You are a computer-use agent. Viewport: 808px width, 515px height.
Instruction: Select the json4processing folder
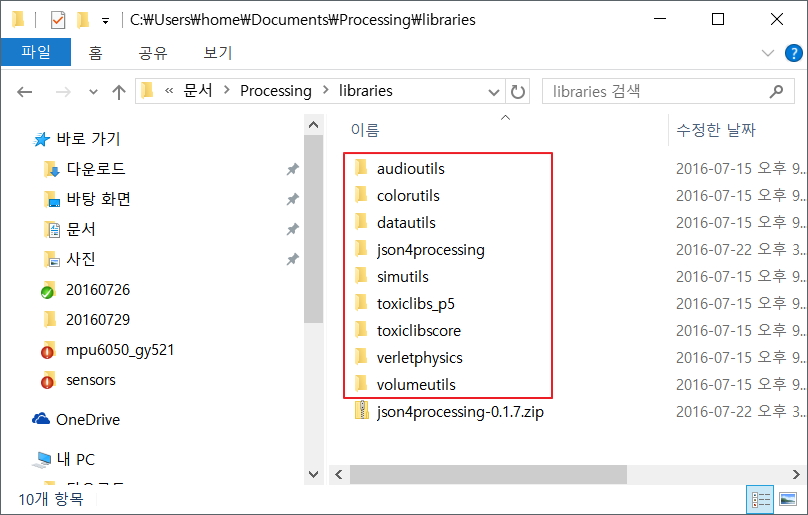(431, 250)
